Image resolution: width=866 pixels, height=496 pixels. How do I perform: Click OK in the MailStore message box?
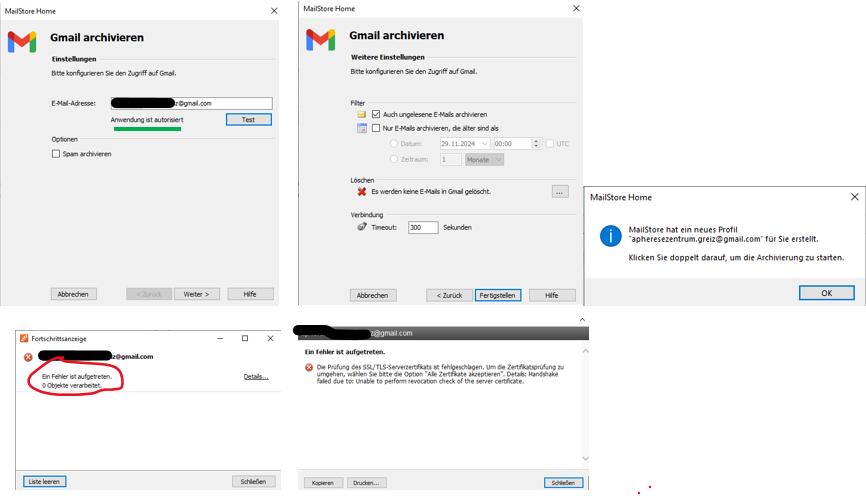pos(826,293)
